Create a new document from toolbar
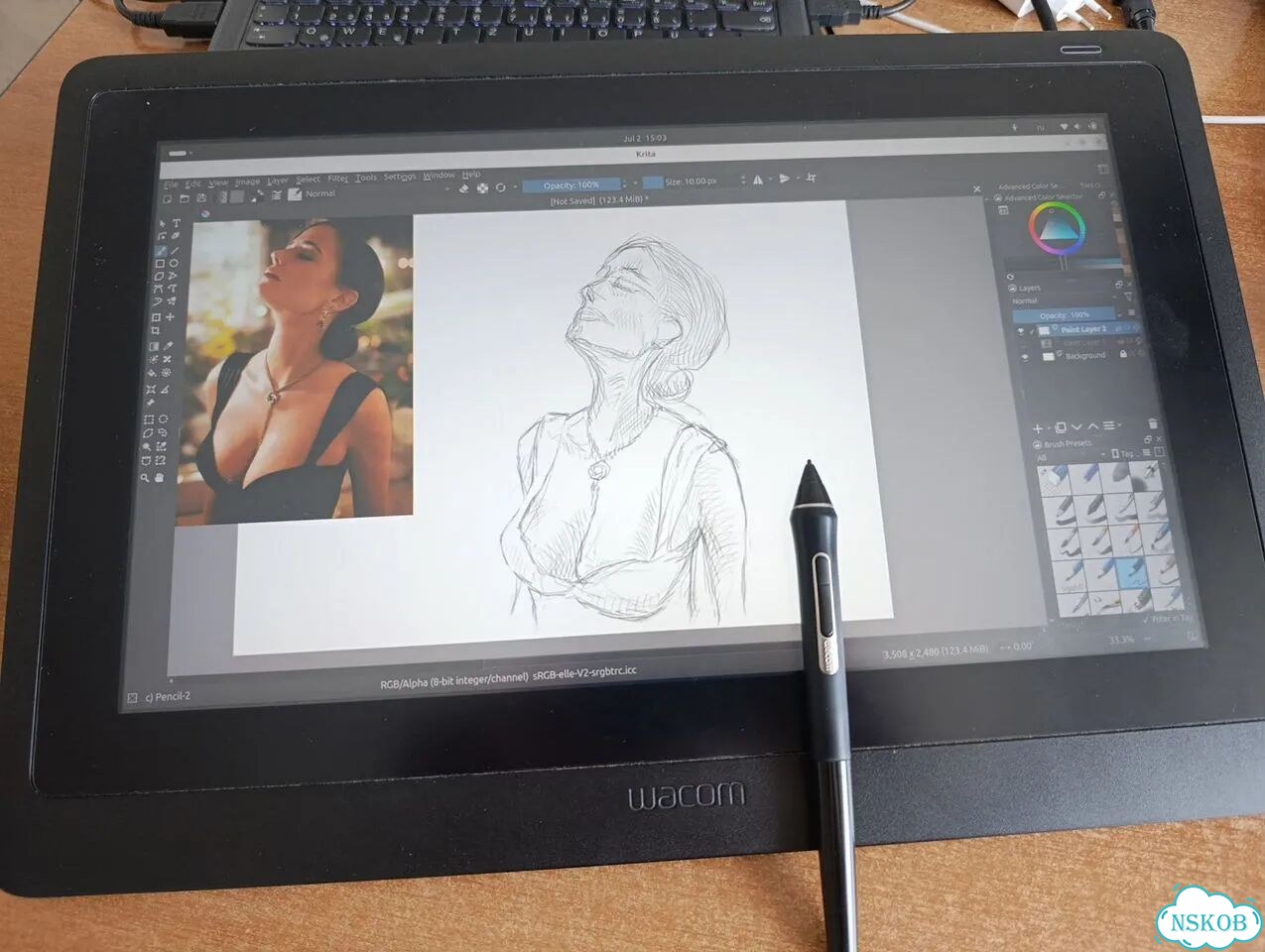Image resolution: width=1265 pixels, height=952 pixels. click(x=168, y=198)
